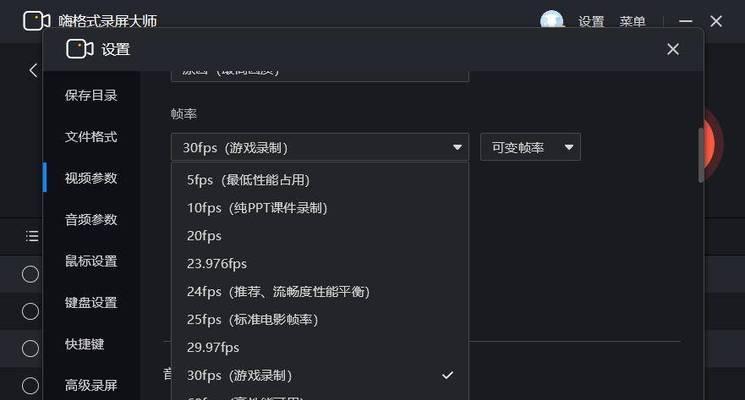Select the second radio circle in main window
This screenshot has height=400, width=745.
[30, 311]
